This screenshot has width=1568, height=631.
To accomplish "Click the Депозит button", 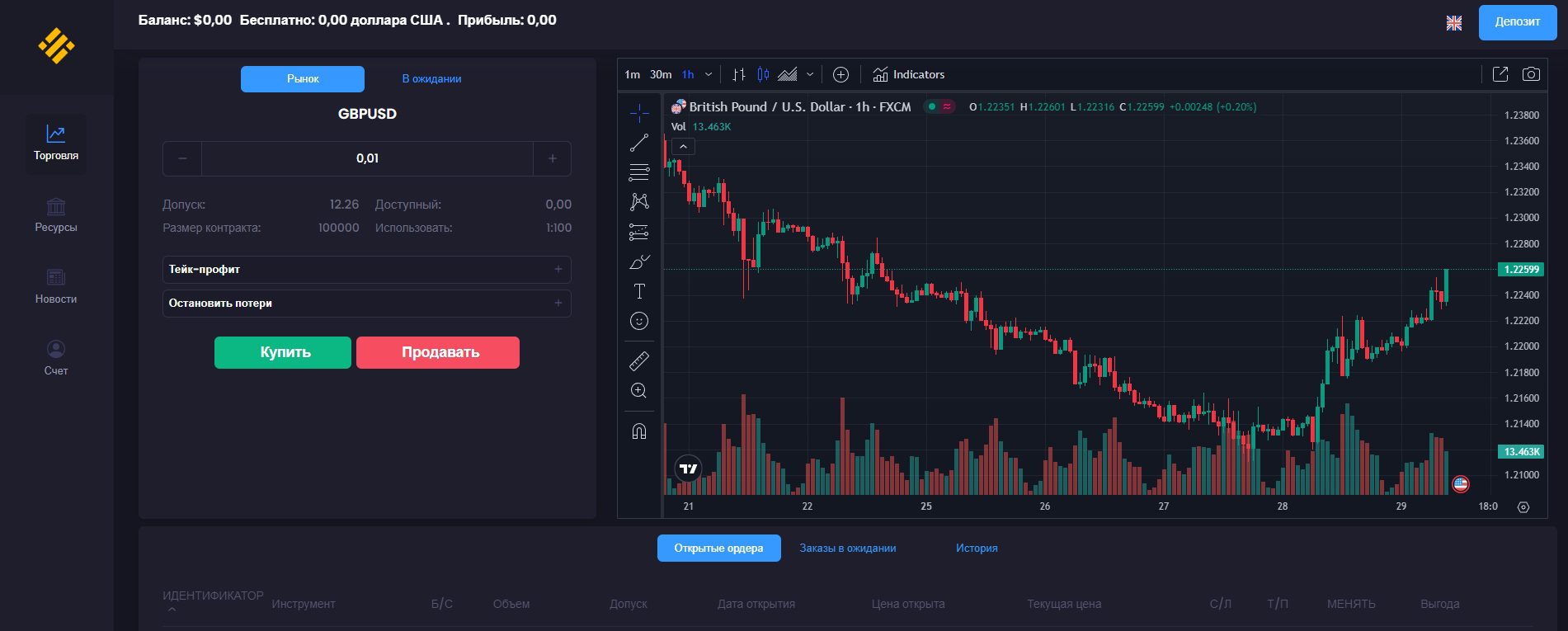I will click(1518, 22).
